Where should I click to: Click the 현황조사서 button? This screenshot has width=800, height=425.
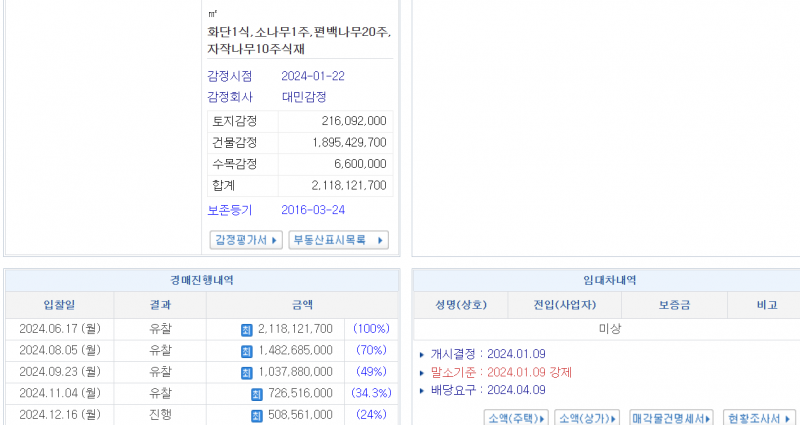[x=758, y=417]
